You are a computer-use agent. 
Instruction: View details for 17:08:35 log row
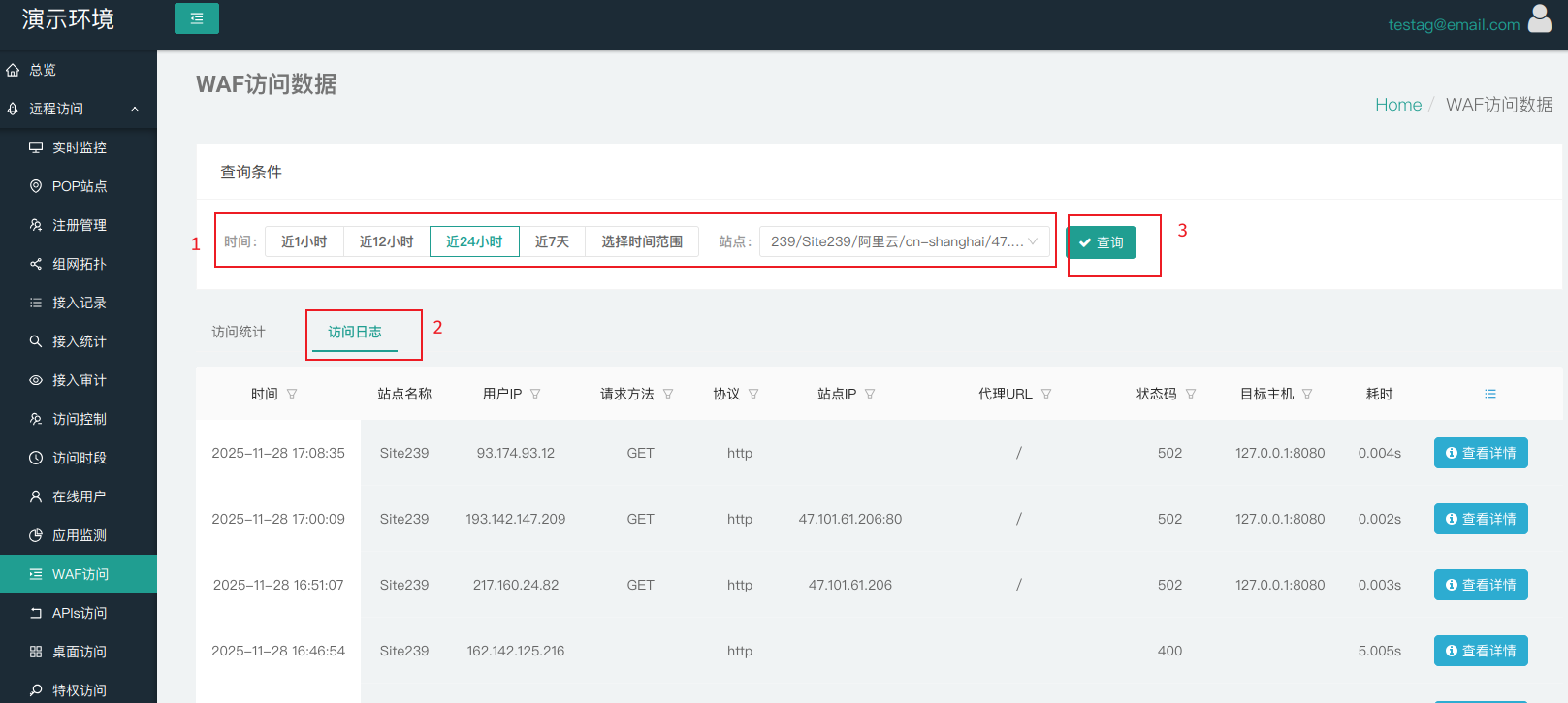pyautogui.click(x=1481, y=453)
